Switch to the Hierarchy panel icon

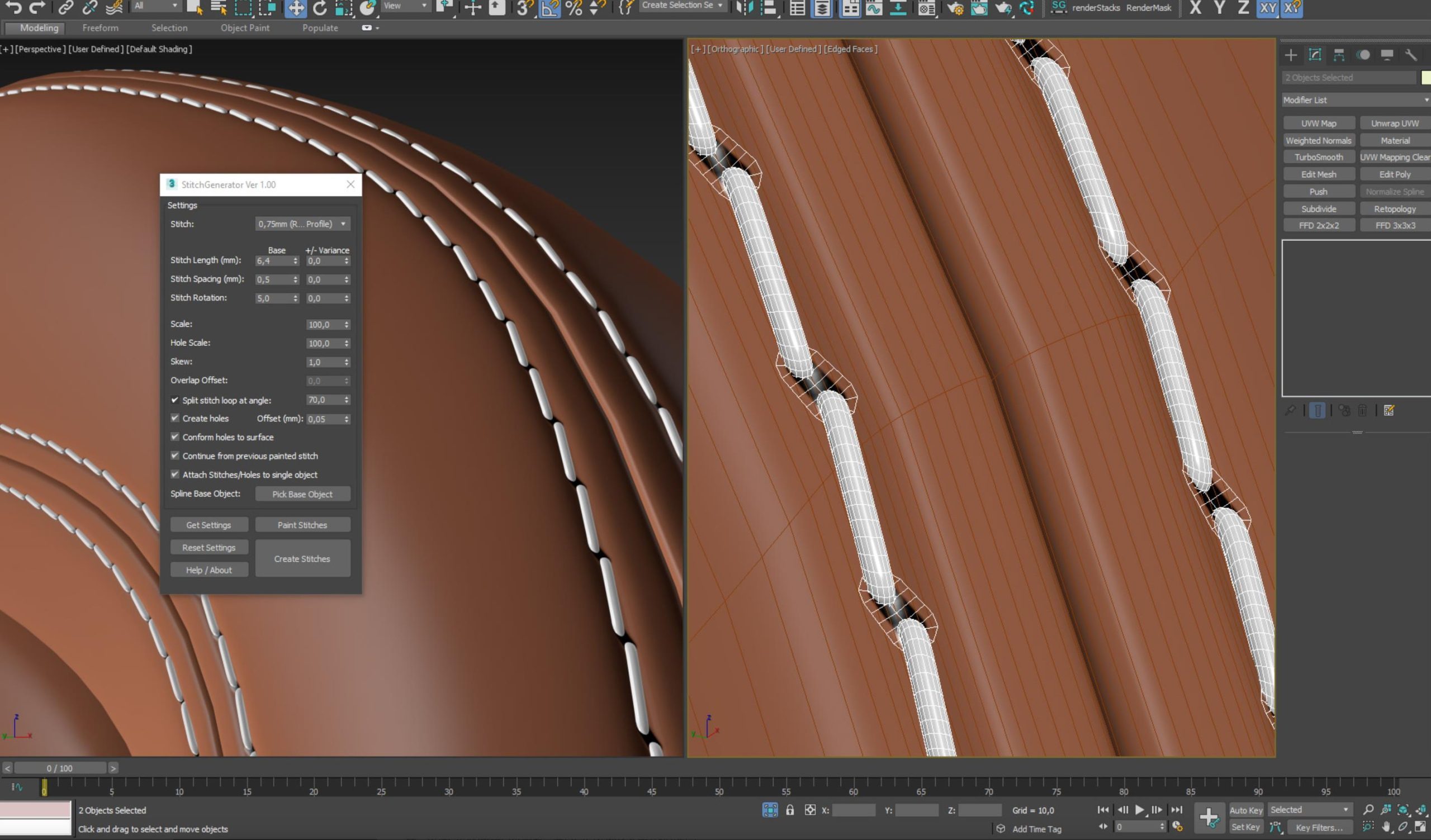click(1339, 54)
